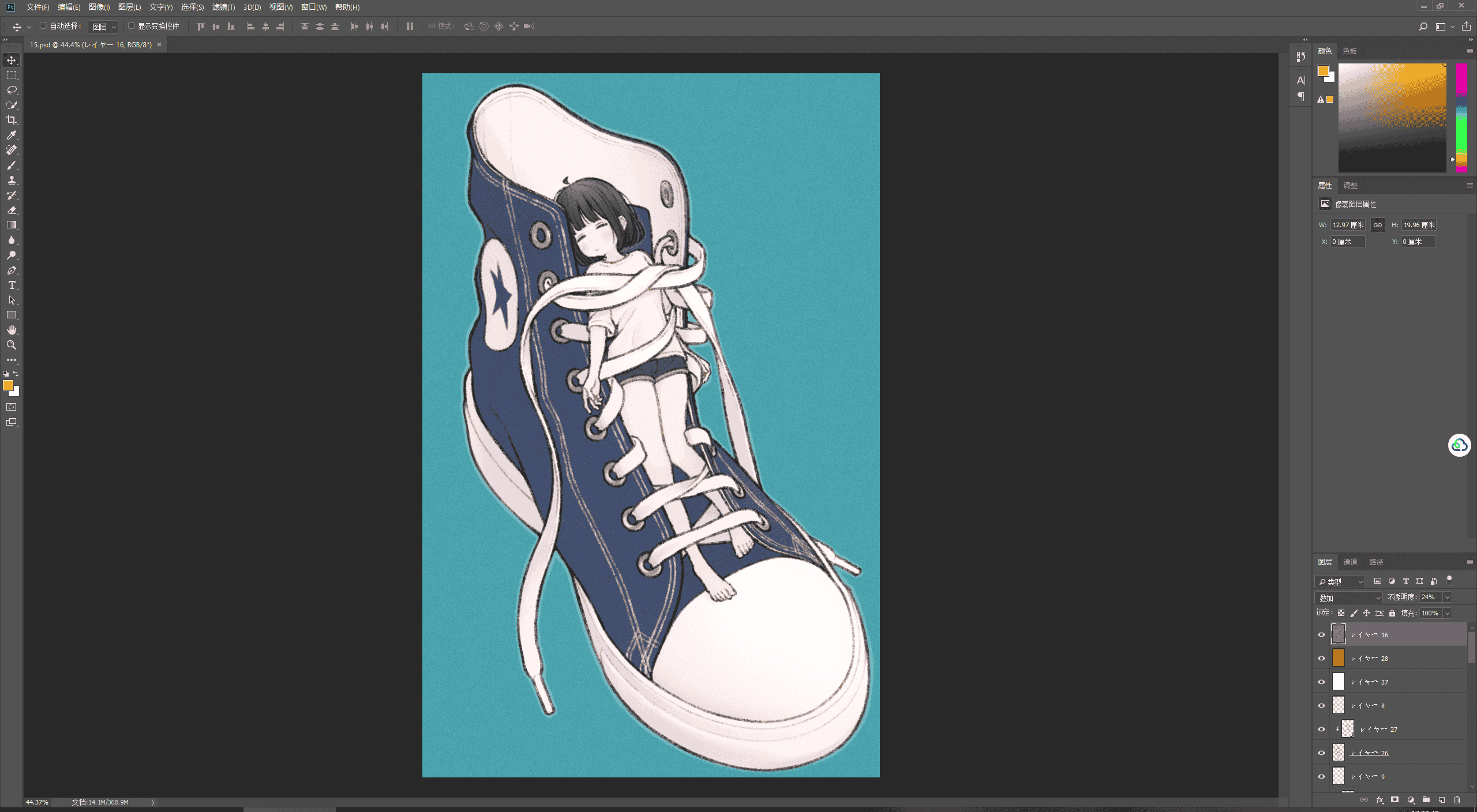Create a new group folder in Layers panel
The width and height of the screenshot is (1477, 812).
[x=1426, y=800]
